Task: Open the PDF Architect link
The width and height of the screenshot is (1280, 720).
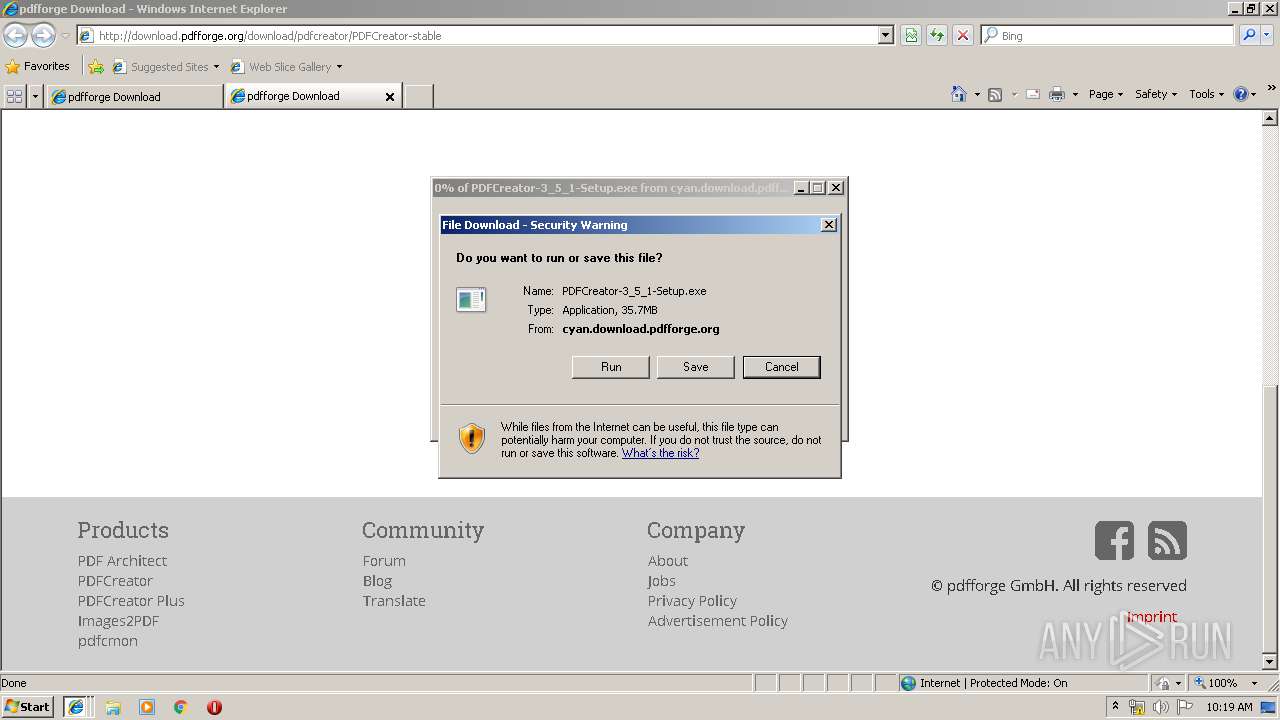Action: coord(122,561)
